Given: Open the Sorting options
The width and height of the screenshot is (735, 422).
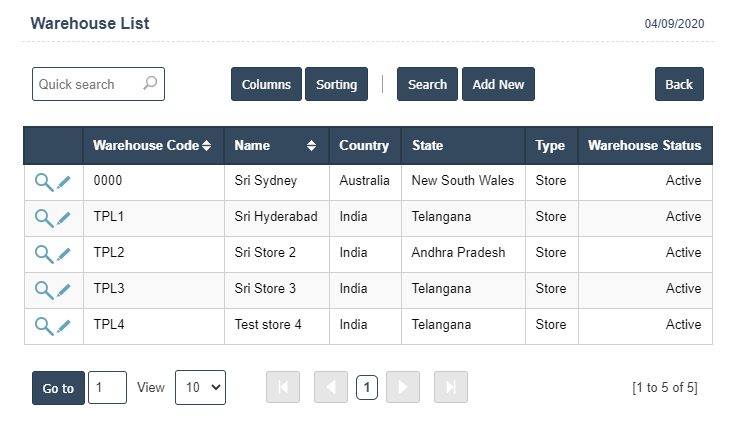Looking at the screenshot, I should (x=336, y=85).
